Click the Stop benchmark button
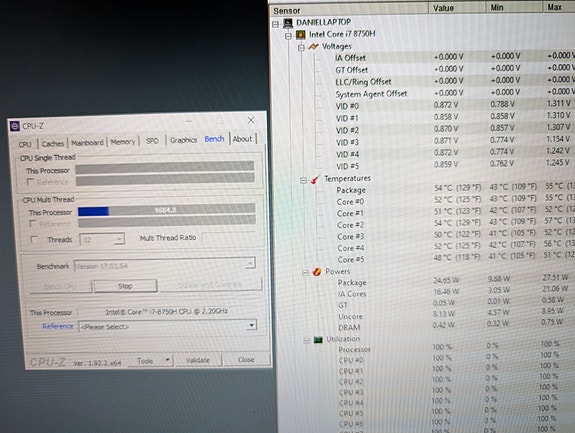The height and width of the screenshot is (433, 575). pyautogui.click(x=125, y=286)
